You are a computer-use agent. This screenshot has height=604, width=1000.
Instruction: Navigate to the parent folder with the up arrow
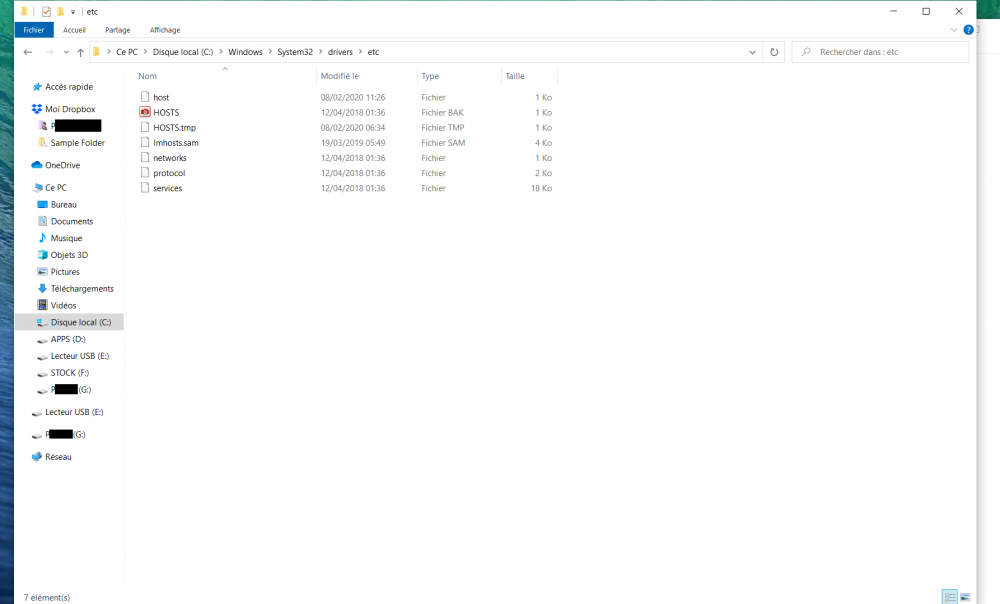tap(80, 51)
